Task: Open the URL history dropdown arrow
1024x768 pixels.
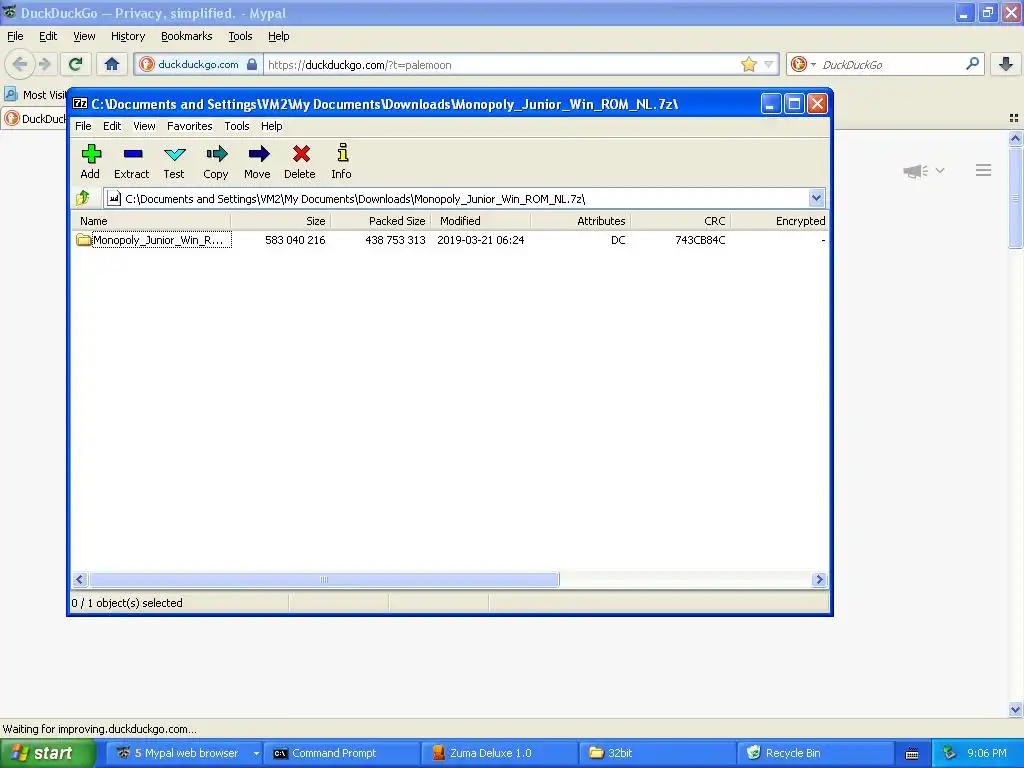Action: tap(769, 64)
